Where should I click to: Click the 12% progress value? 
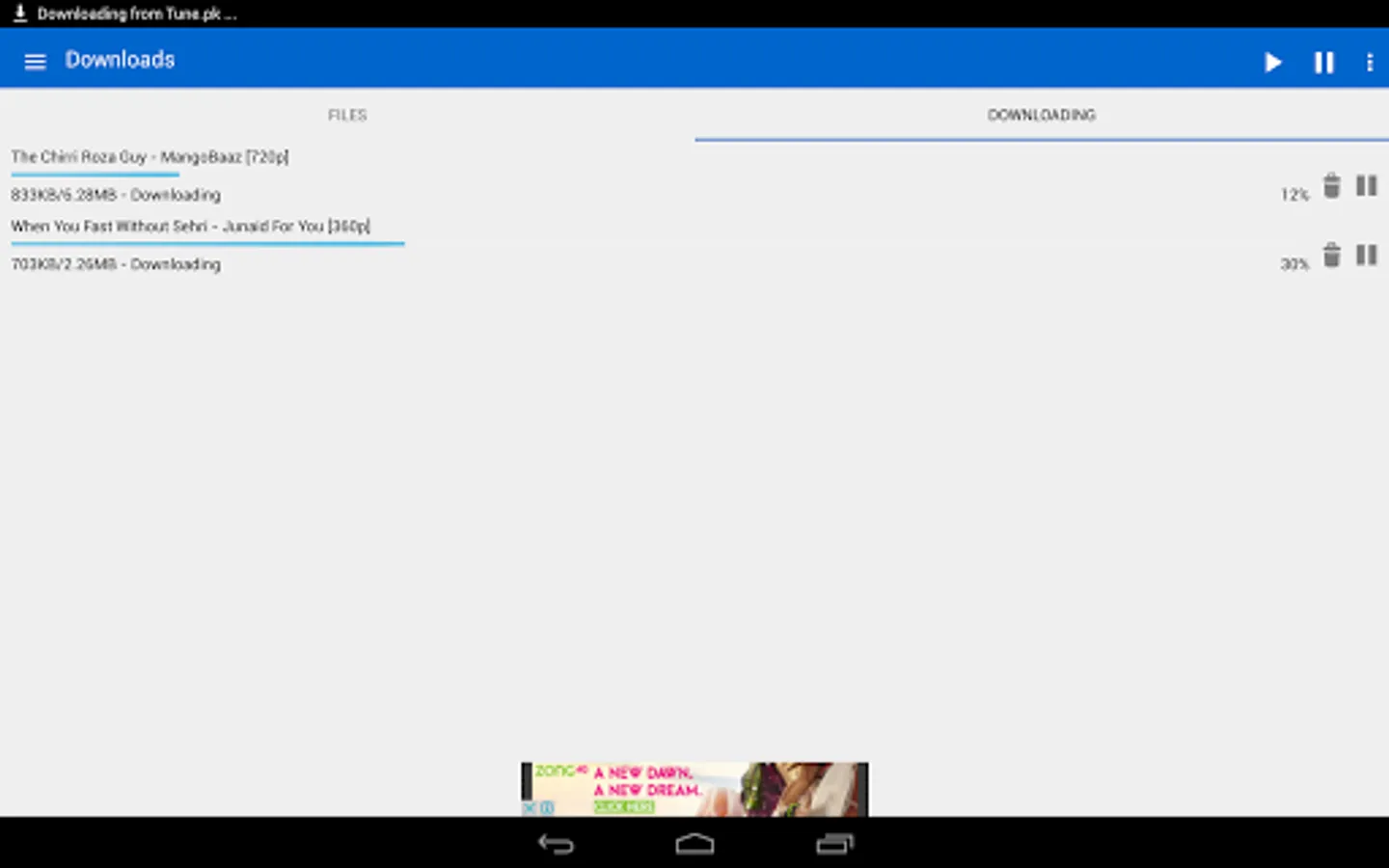click(1294, 195)
